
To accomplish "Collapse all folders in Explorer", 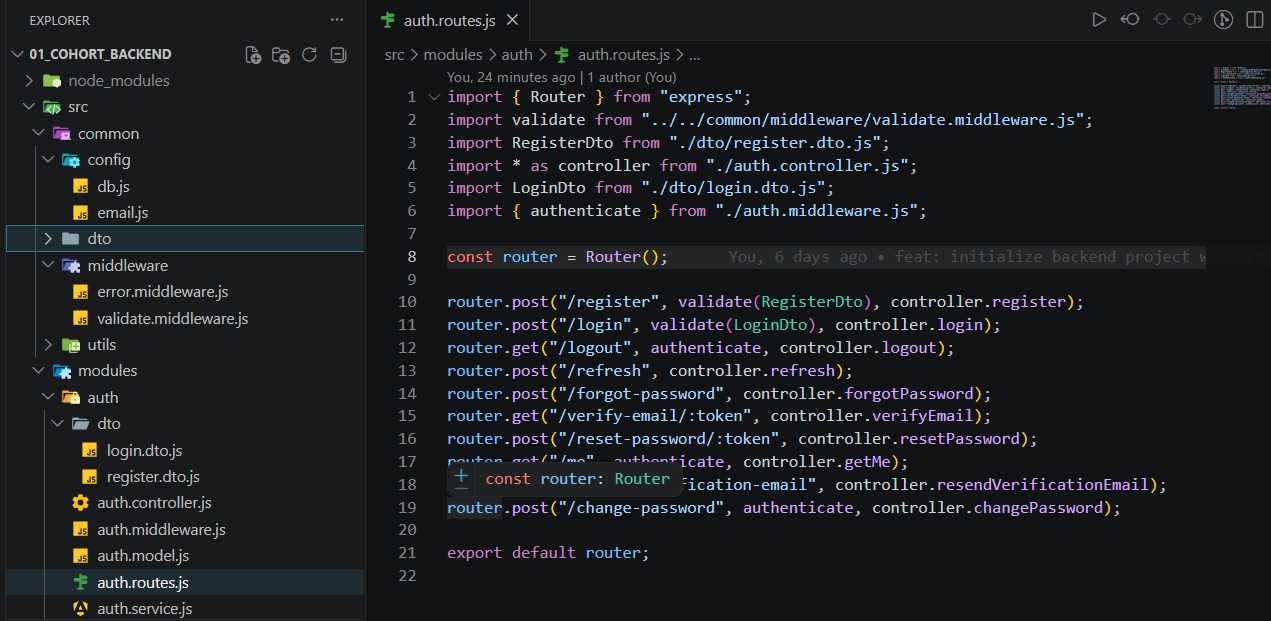I will [338, 55].
